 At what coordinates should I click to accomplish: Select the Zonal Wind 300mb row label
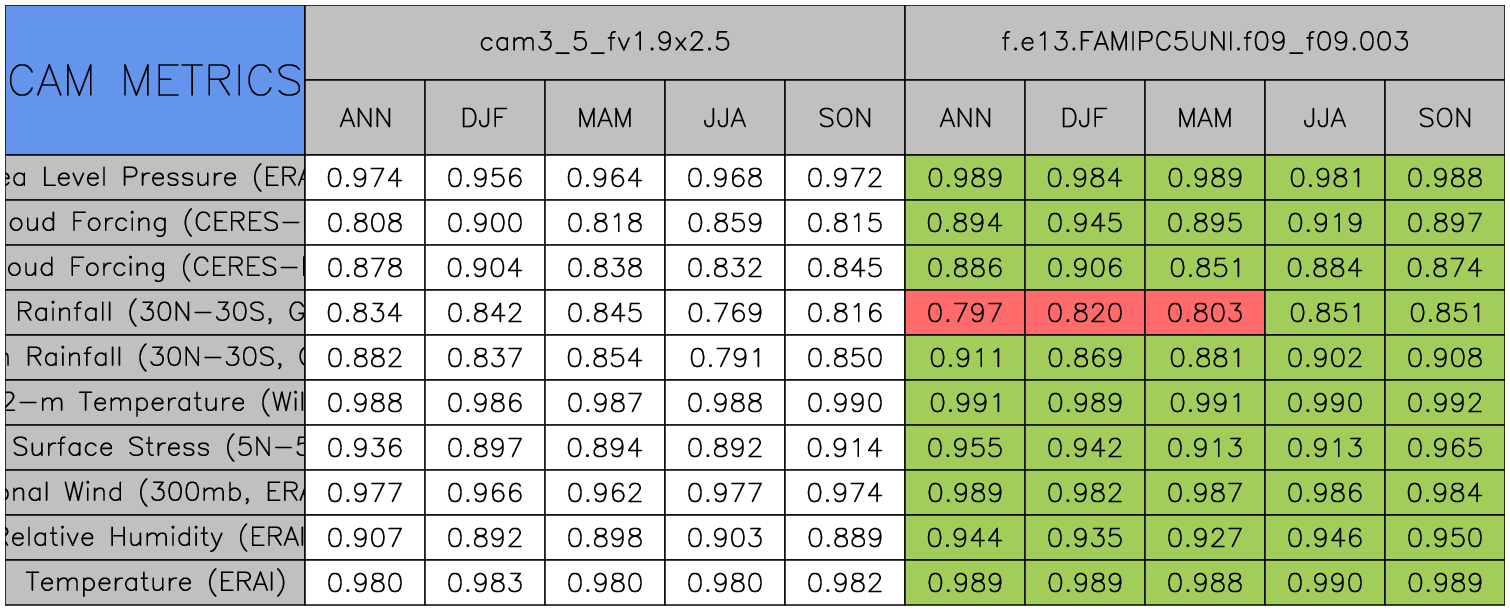154,493
